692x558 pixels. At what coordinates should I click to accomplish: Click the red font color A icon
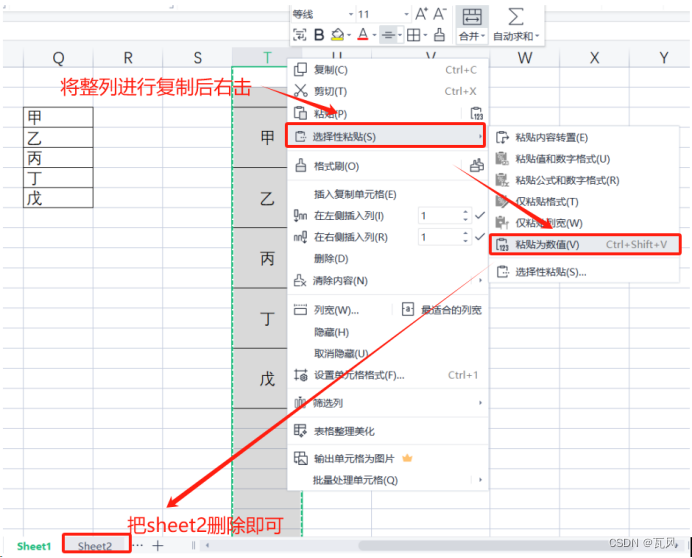pos(363,35)
